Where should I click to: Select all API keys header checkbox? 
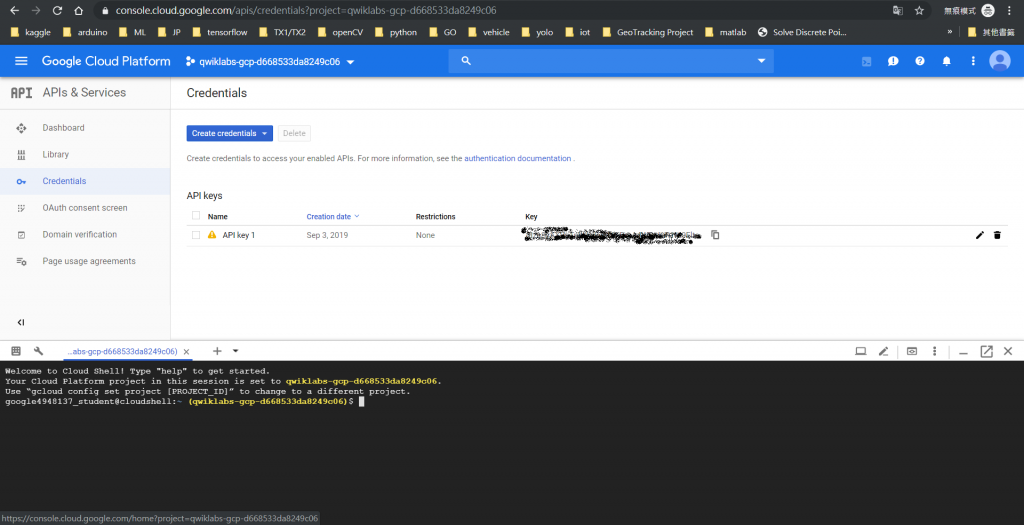196,215
